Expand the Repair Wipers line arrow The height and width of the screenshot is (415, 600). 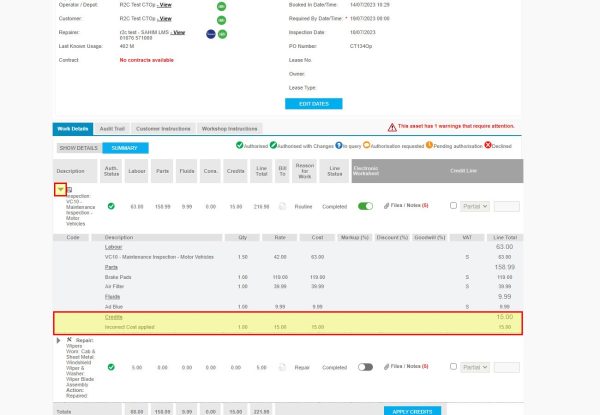tap(58, 340)
